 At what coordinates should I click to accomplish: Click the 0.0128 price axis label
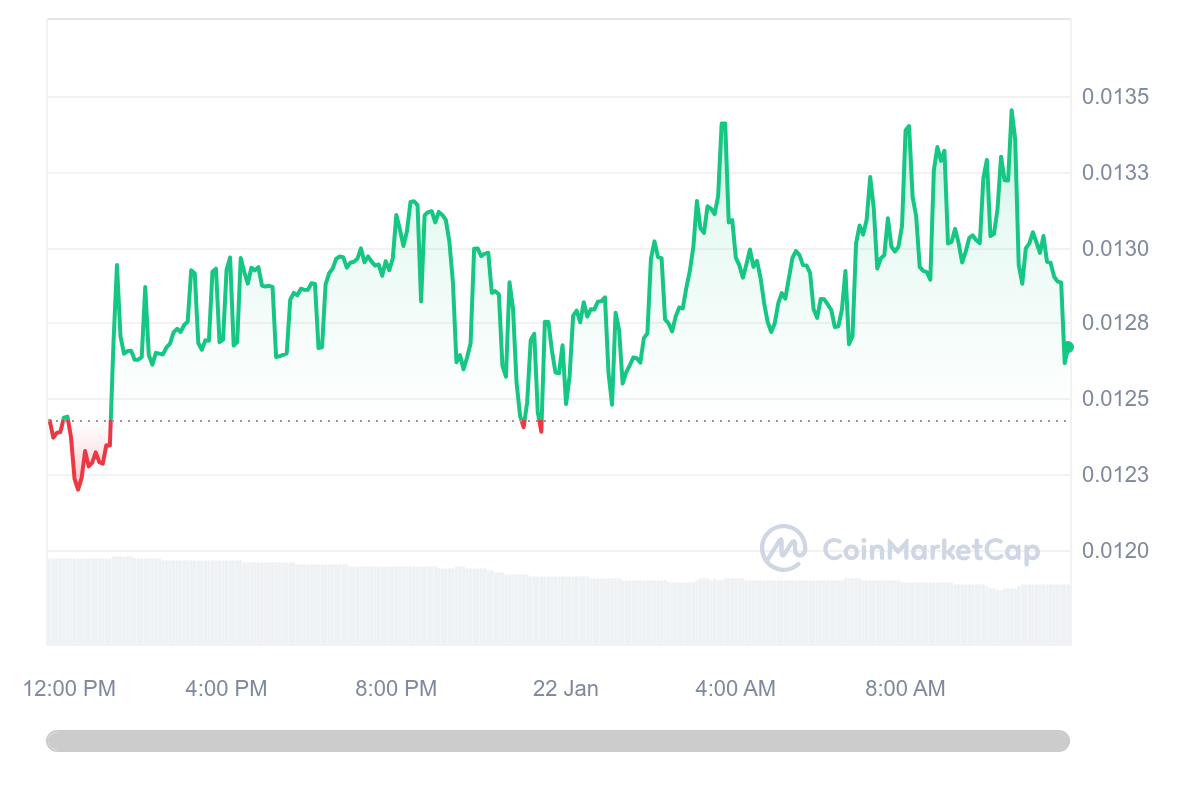coord(1115,323)
